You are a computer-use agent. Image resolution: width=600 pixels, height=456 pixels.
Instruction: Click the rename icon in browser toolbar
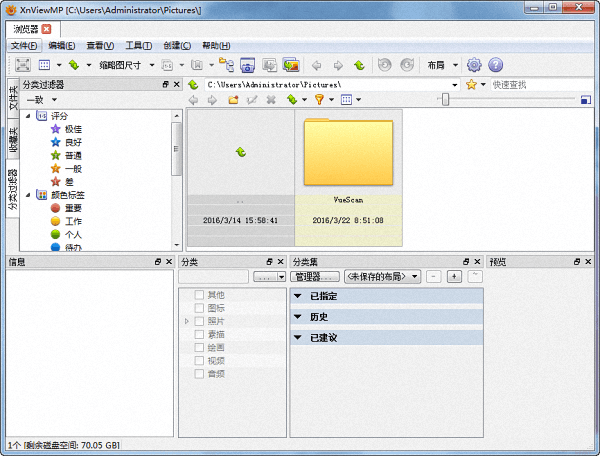[252, 100]
